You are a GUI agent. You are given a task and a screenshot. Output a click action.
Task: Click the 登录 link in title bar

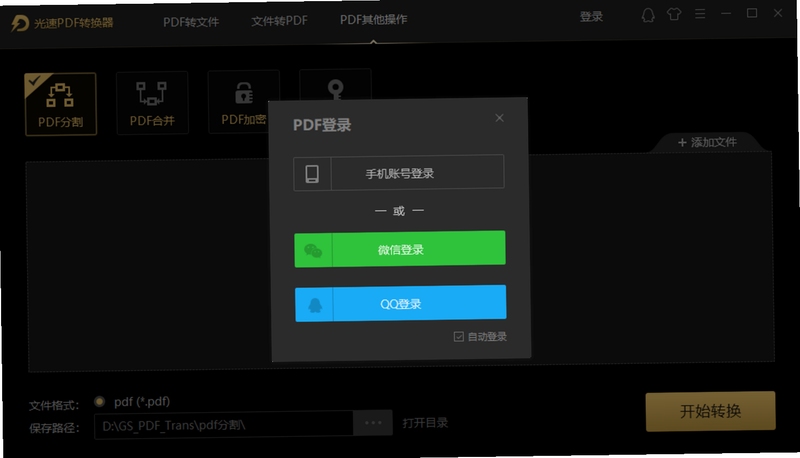591,16
